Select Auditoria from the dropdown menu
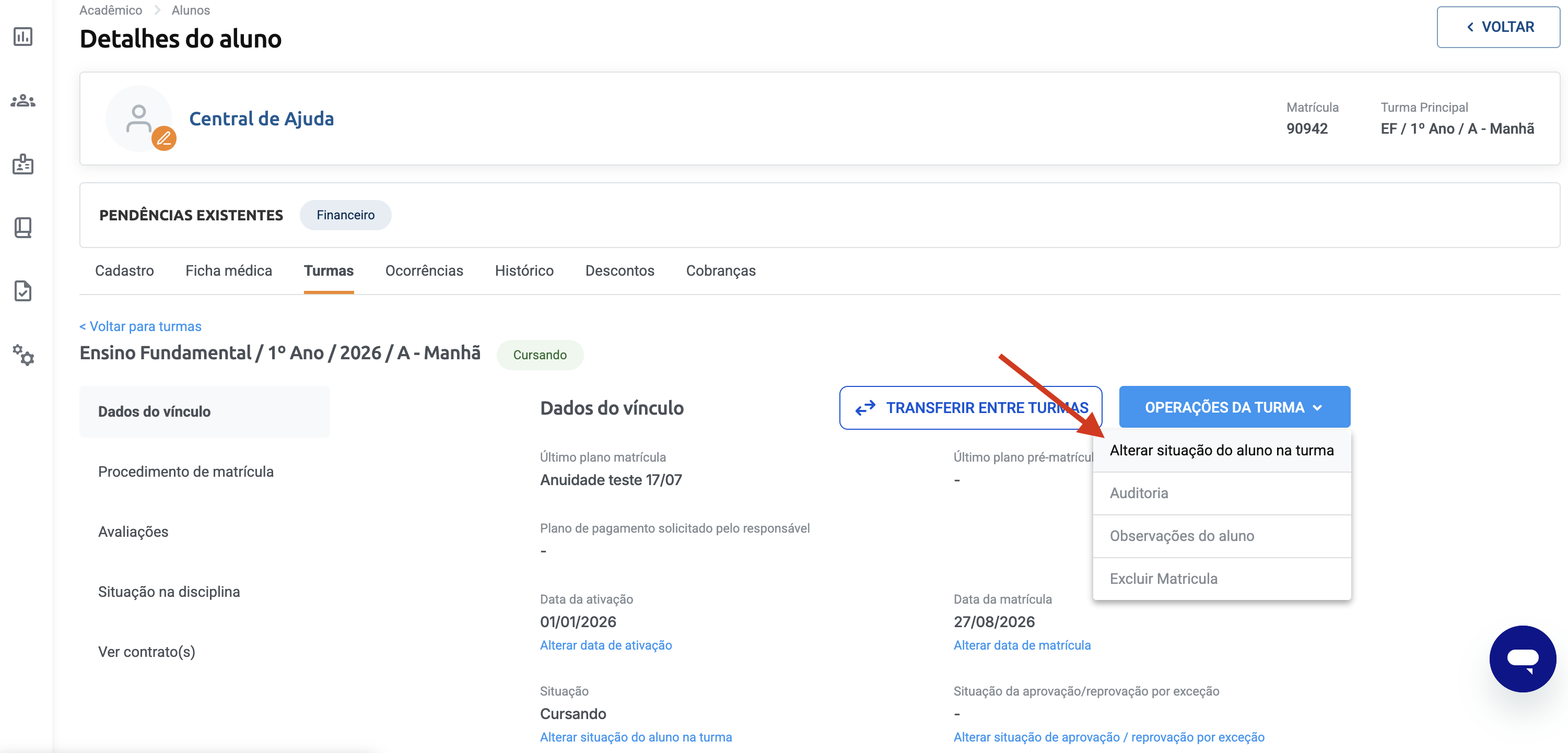This screenshot has width=1568, height=753. (x=1222, y=493)
